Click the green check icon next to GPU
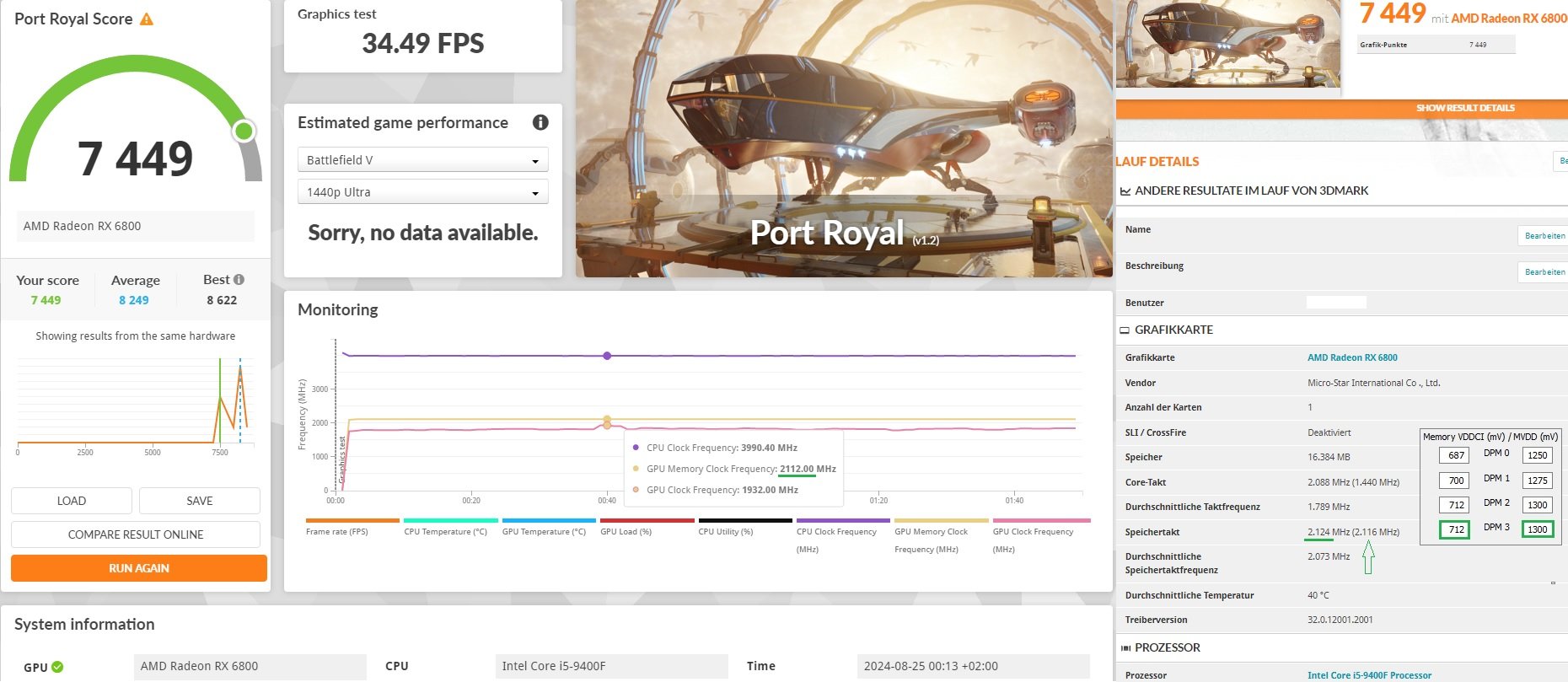This screenshot has width=1568, height=682. click(57, 667)
